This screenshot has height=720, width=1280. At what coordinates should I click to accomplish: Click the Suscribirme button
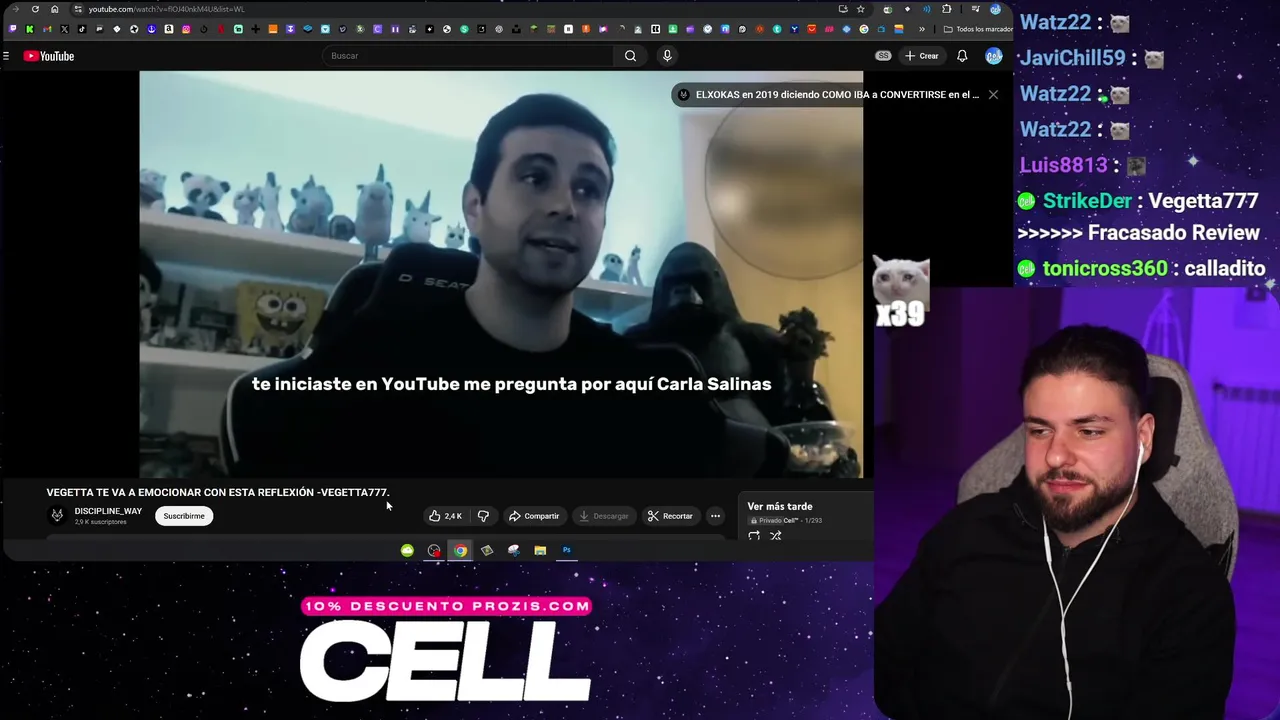(x=184, y=516)
